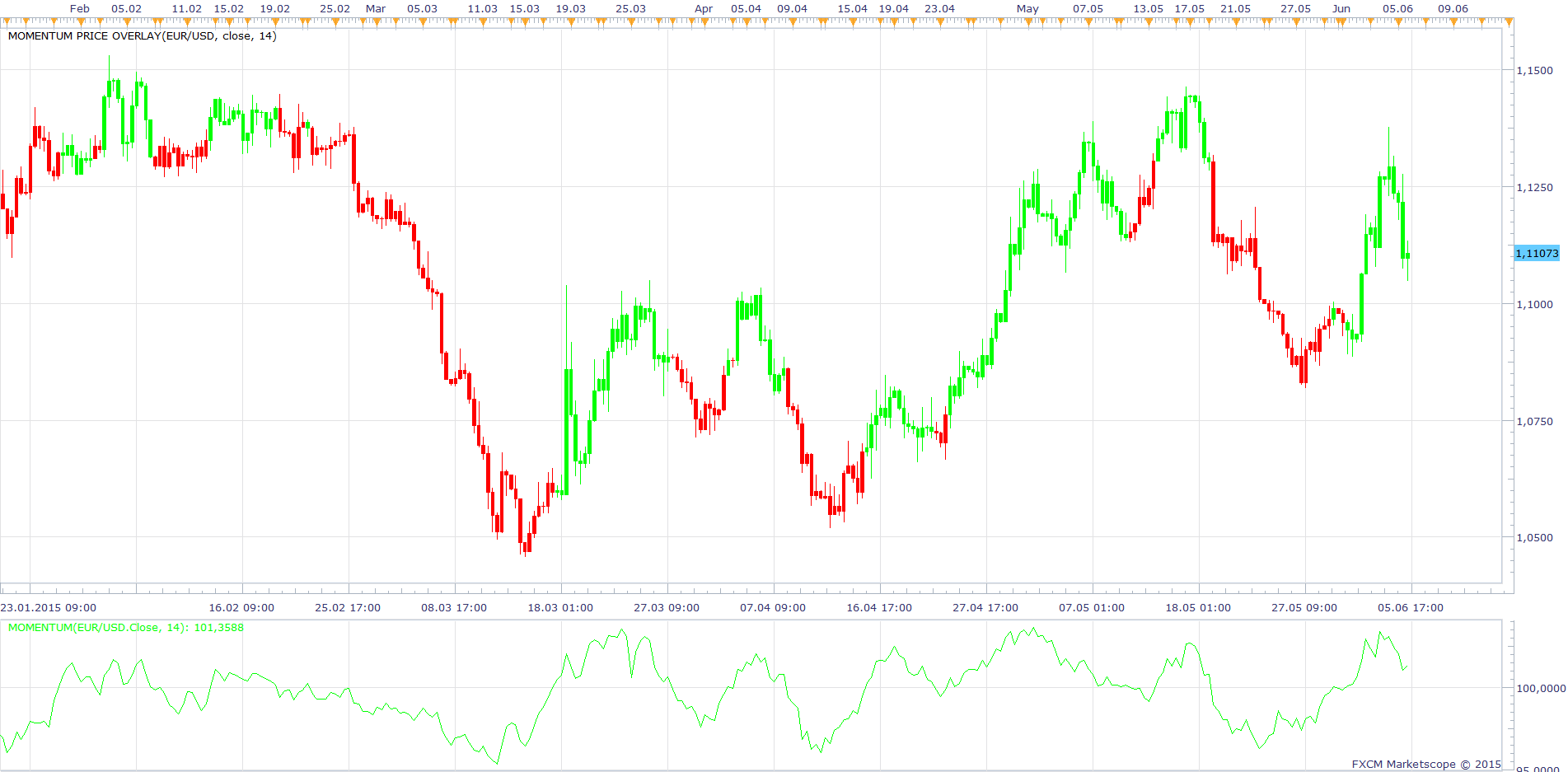Click the May month label on top ruler
This screenshot has height=772, width=1568.
1027,9
